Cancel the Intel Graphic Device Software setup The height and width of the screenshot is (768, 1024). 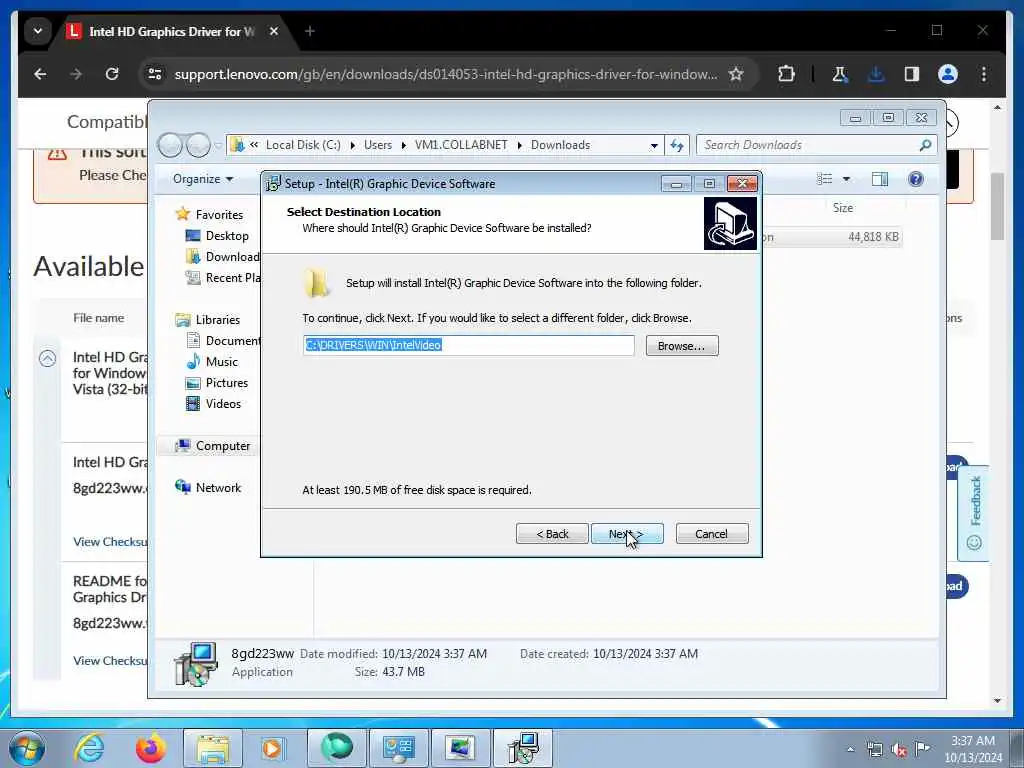[712, 534]
